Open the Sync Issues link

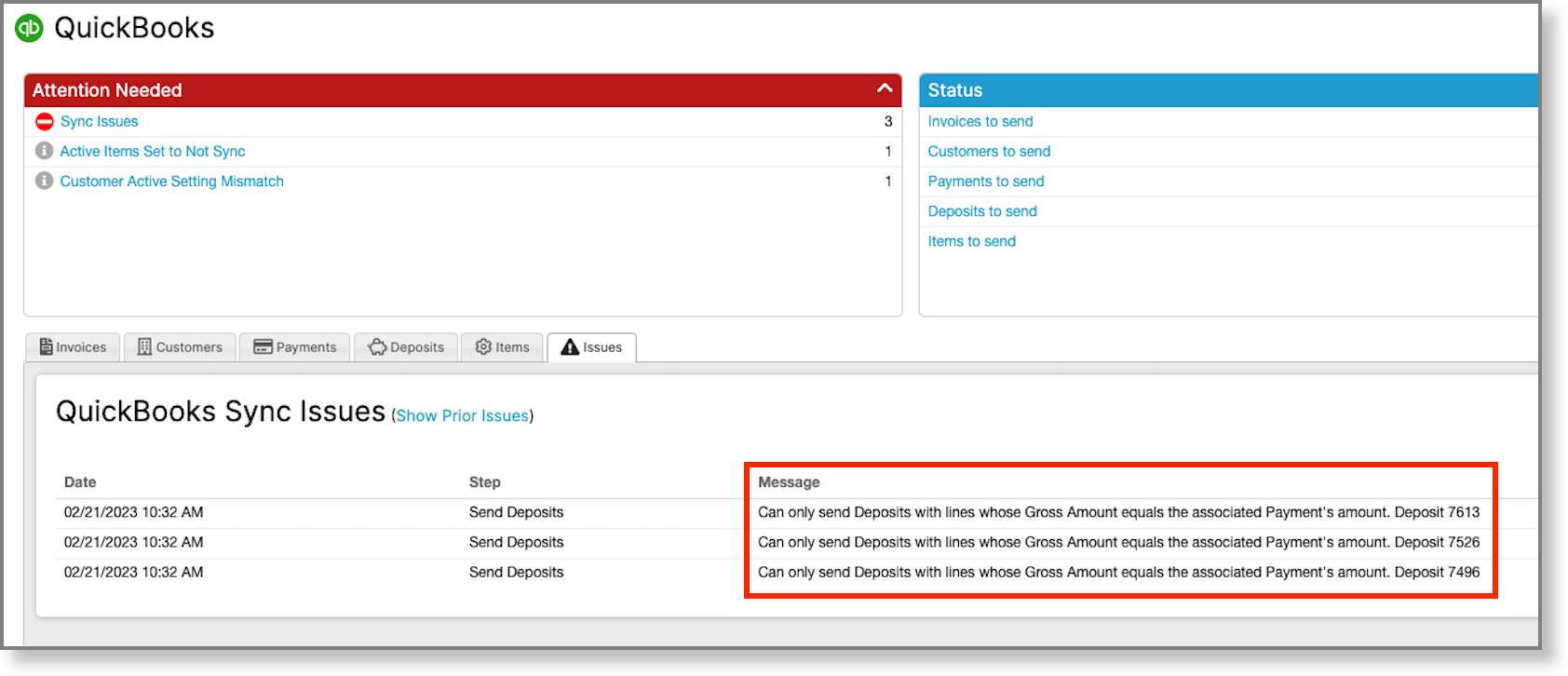click(100, 122)
